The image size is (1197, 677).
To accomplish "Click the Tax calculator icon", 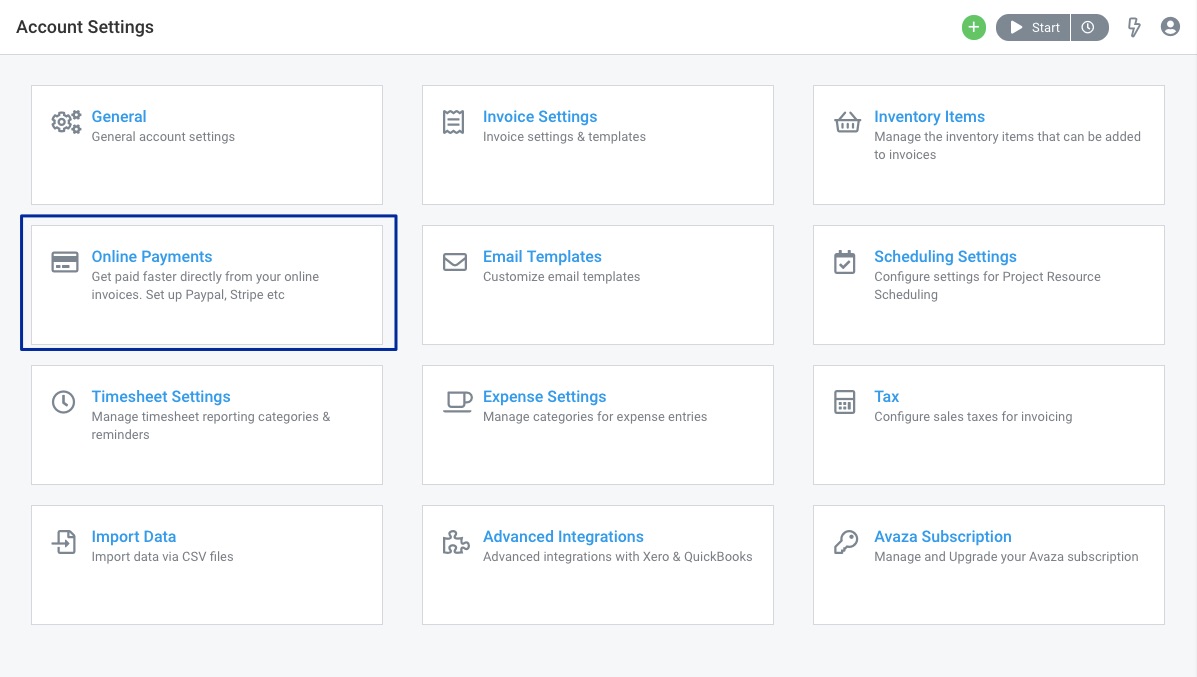I will click(844, 401).
